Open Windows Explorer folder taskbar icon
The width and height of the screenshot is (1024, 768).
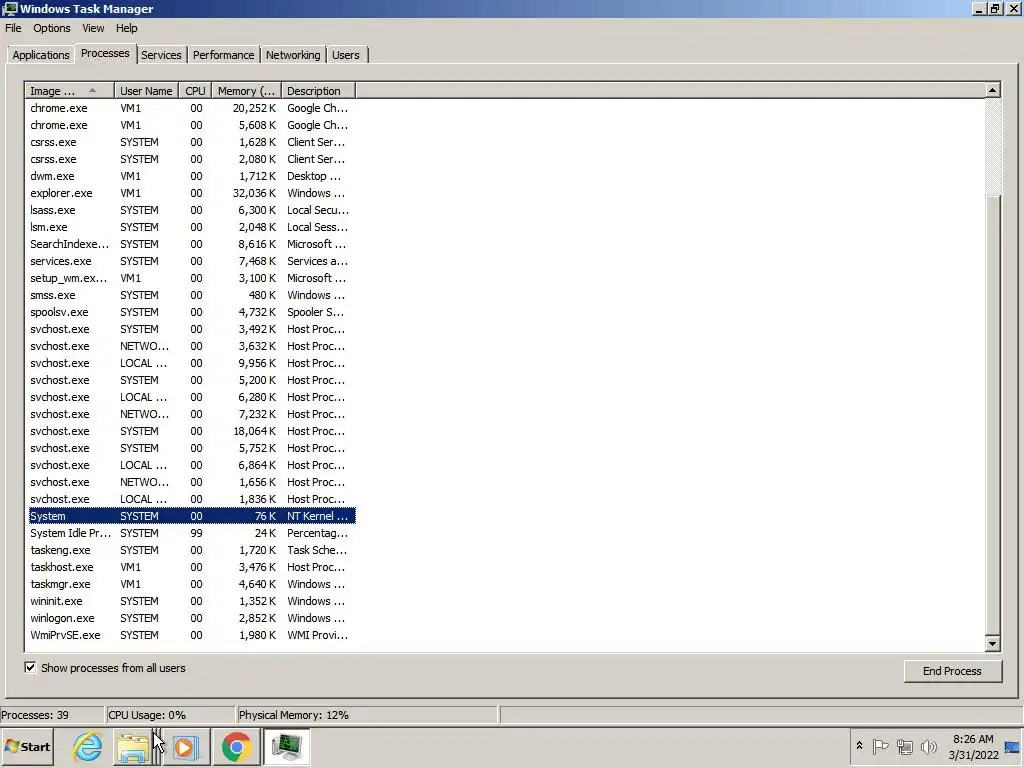[x=133, y=746]
